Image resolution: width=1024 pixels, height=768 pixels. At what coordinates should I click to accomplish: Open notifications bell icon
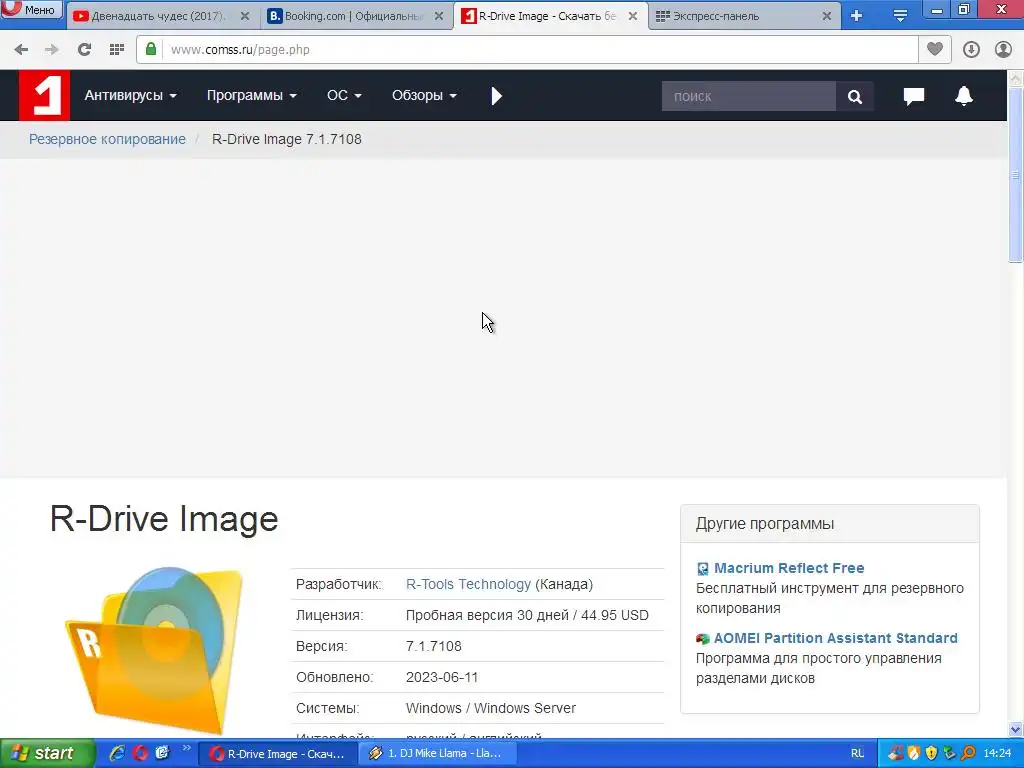[x=964, y=96]
